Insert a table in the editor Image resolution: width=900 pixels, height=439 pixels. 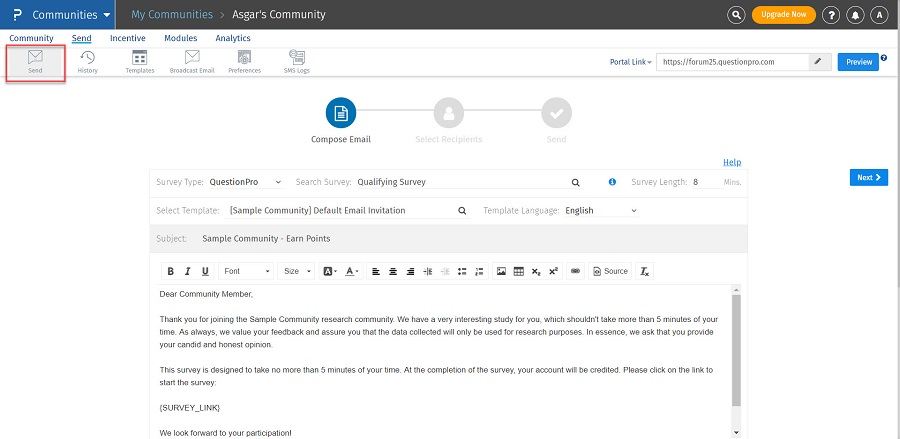[518, 271]
